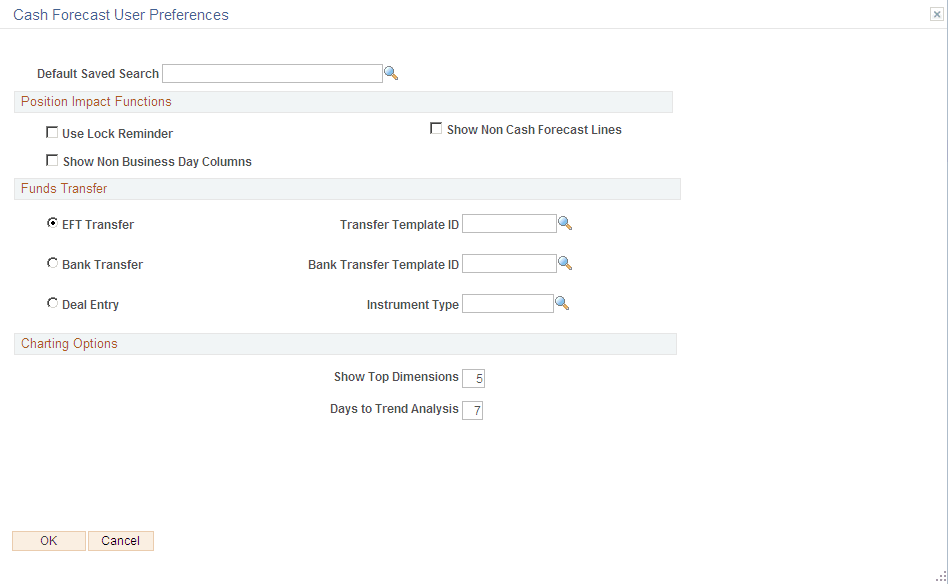Click the Funds Transfer section header
Image resolution: width=948 pixels, height=584 pixels.
click(x=64, y=188)
